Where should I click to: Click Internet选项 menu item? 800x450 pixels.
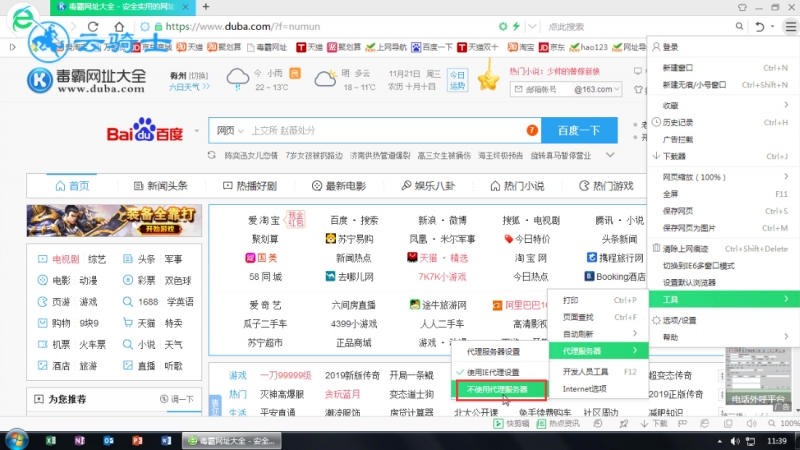click(598, 389)
